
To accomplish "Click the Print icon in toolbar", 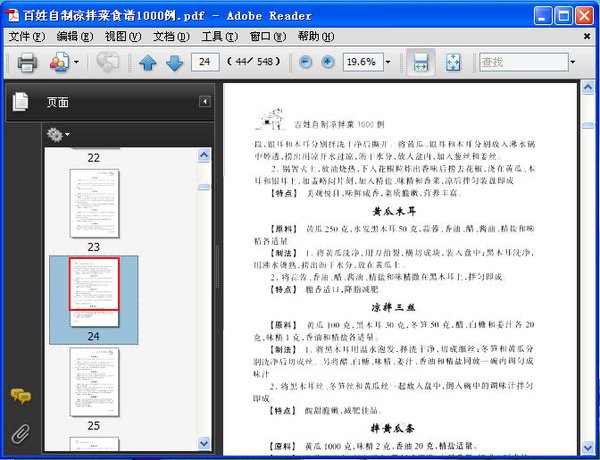I will 27,63.
